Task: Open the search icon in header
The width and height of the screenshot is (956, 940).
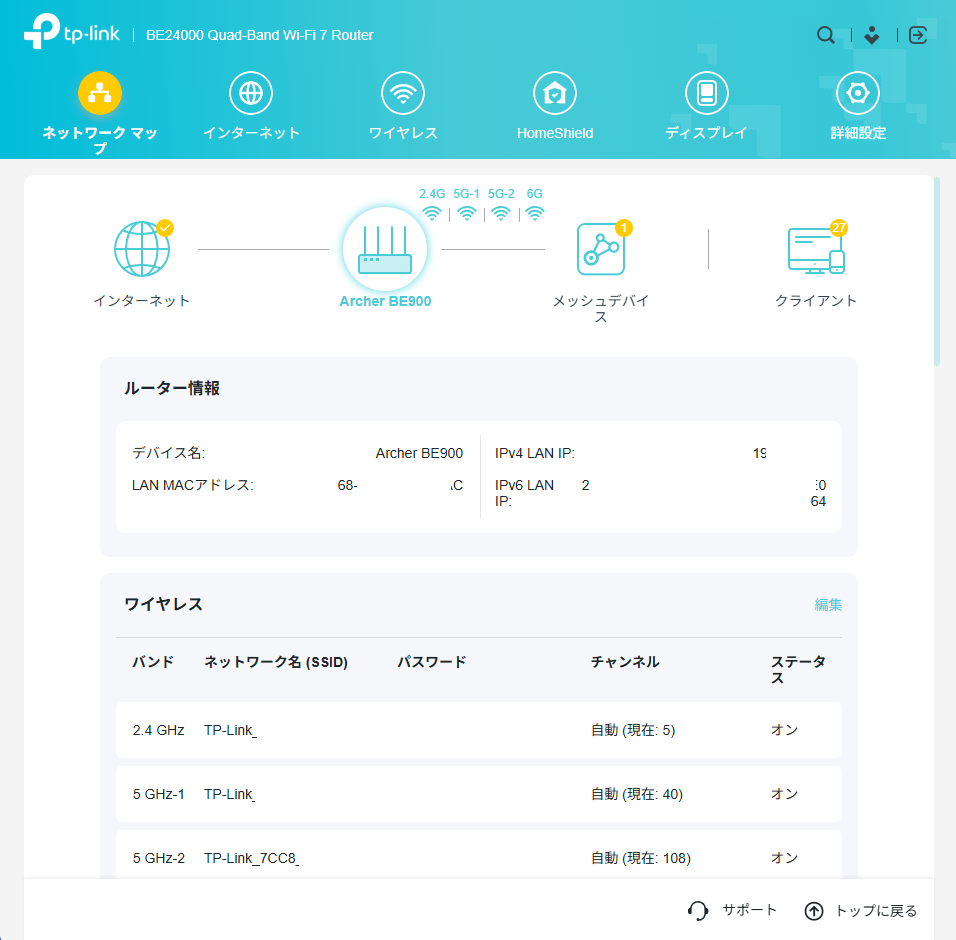Action: [x=826, y=35]
